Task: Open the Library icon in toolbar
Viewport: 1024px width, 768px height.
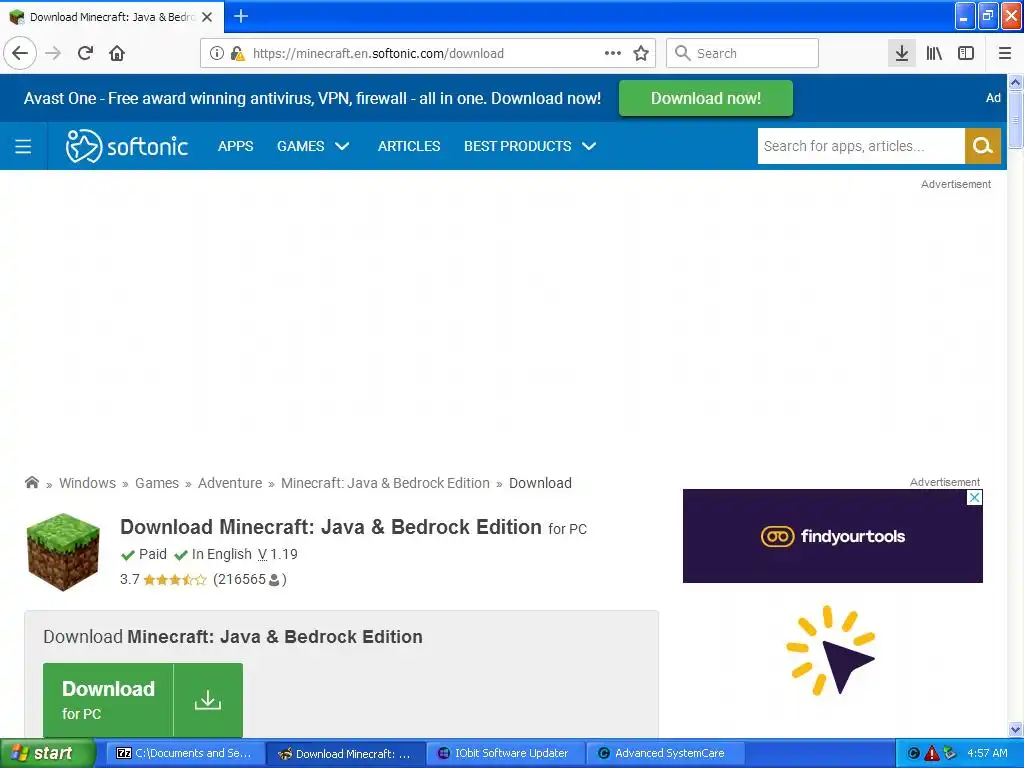Action: coord(934,53)
